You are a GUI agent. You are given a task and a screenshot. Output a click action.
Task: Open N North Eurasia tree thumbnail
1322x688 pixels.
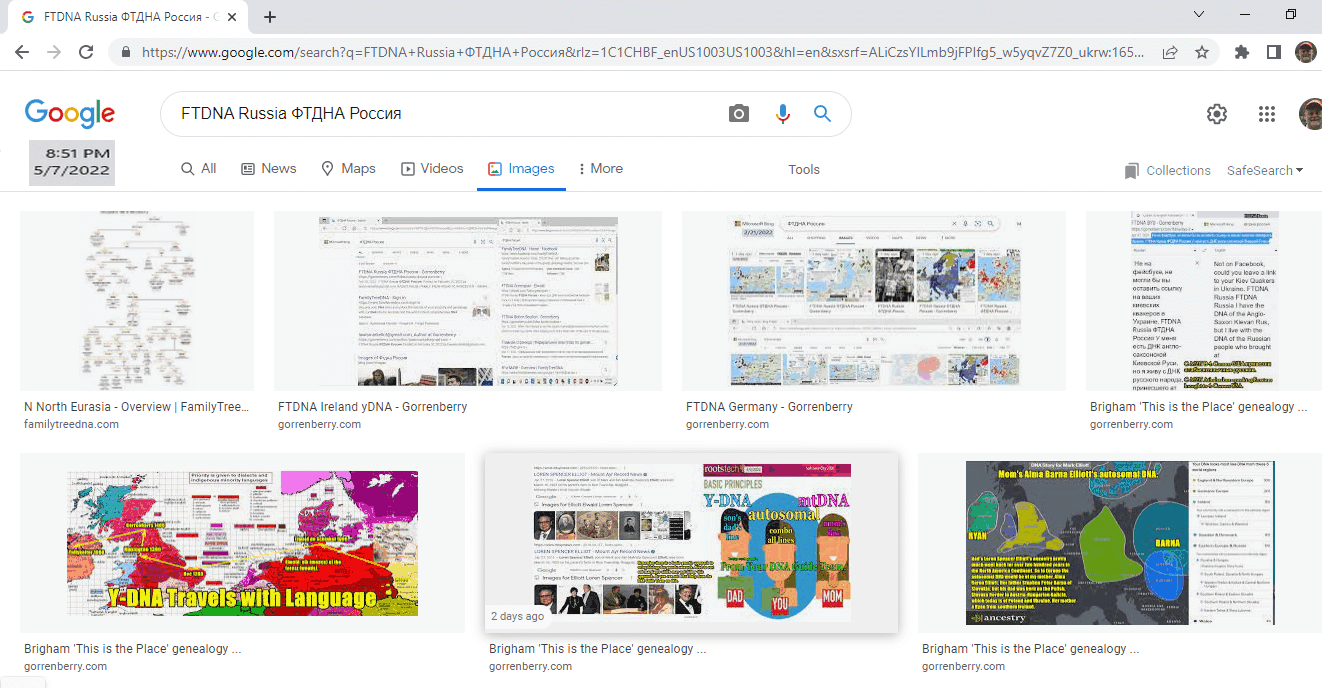pos(137,301)
